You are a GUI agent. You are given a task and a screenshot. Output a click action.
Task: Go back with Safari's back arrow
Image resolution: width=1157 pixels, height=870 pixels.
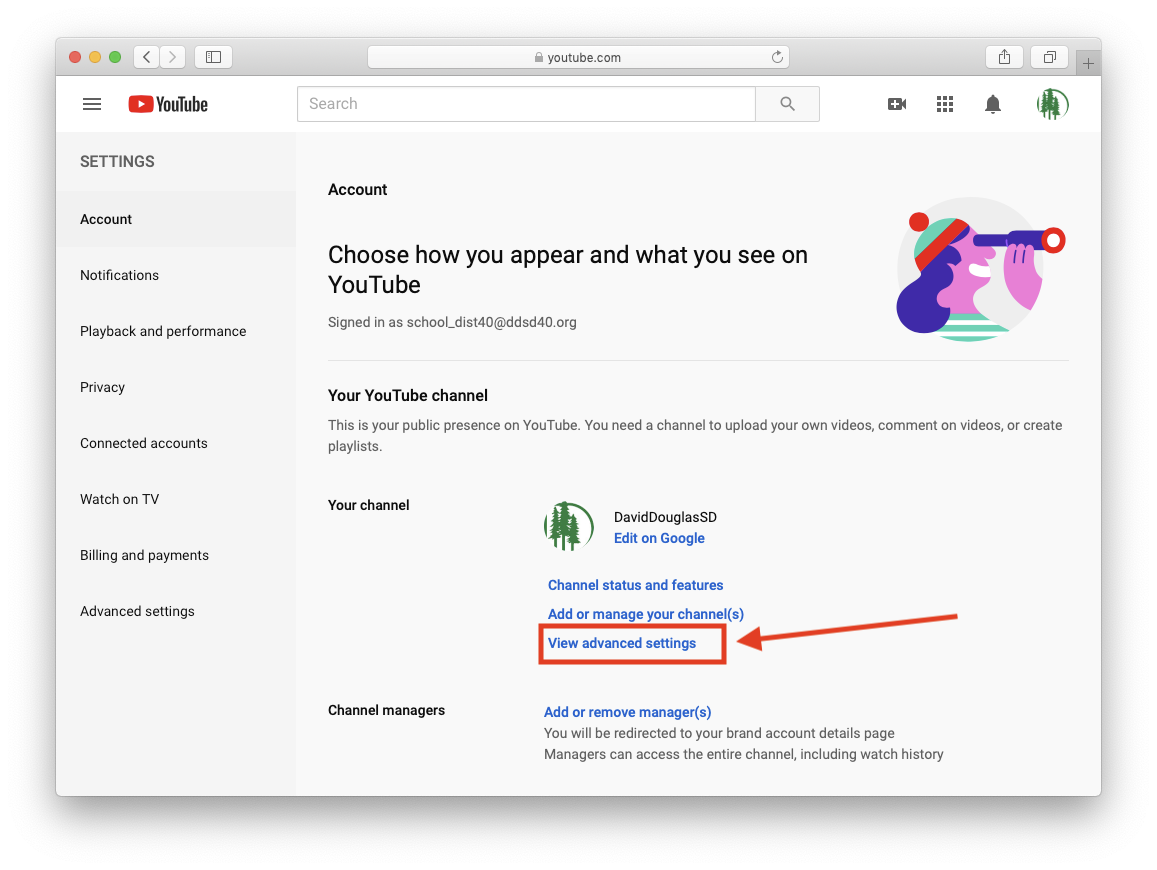point(147,57)
